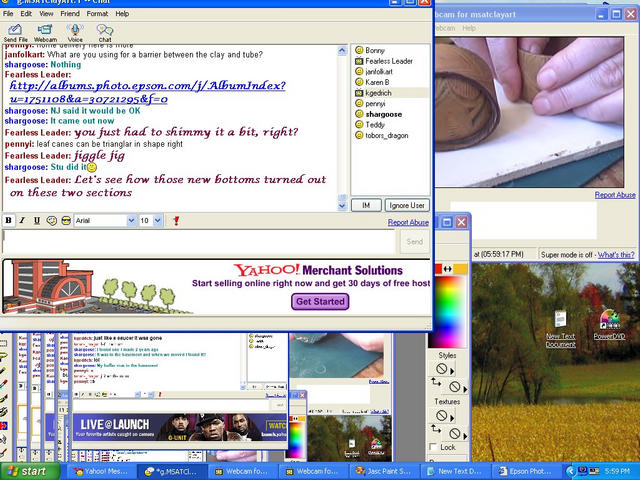Open the emoticon smiley picker
The height and width of the screenshot is (480, 640).
51,220
